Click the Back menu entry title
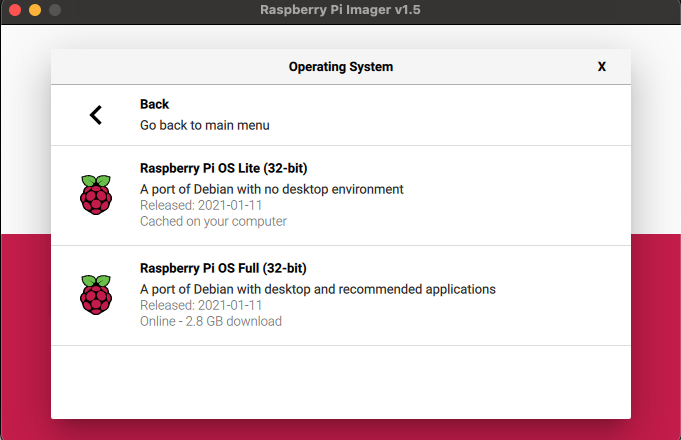This screenshot has width=681, height=440. point(154,104)
